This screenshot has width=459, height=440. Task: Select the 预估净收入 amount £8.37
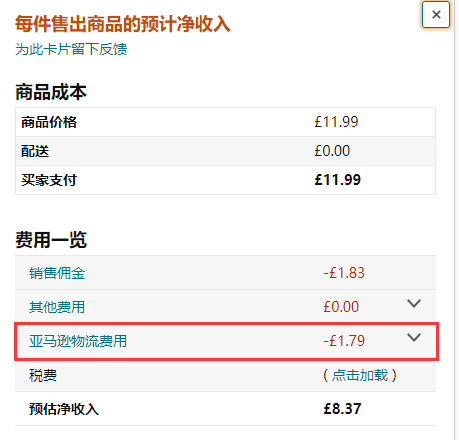tap(342, 409)
